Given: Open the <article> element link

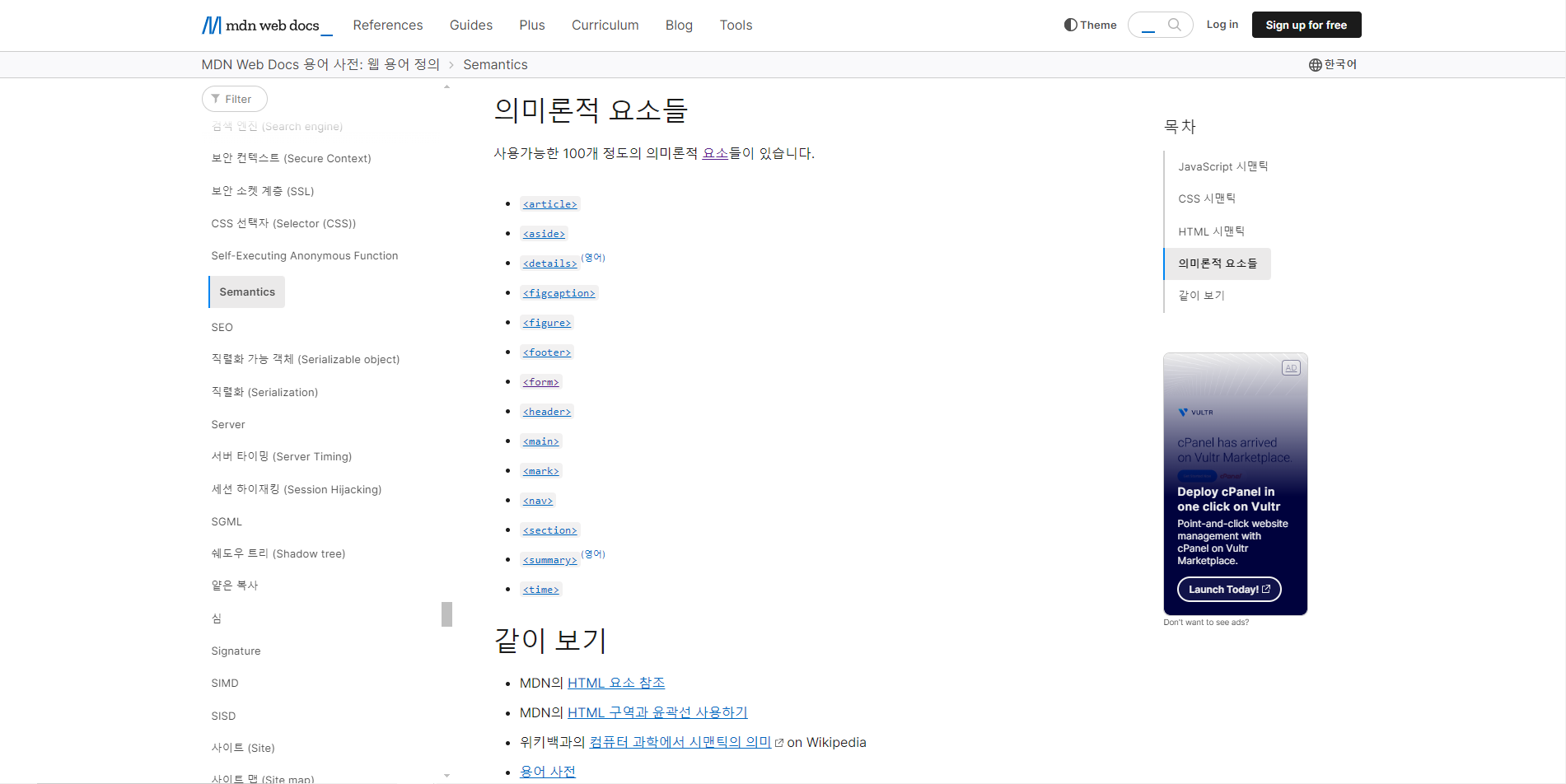Looking at the screenshot, I should [549, 204].
